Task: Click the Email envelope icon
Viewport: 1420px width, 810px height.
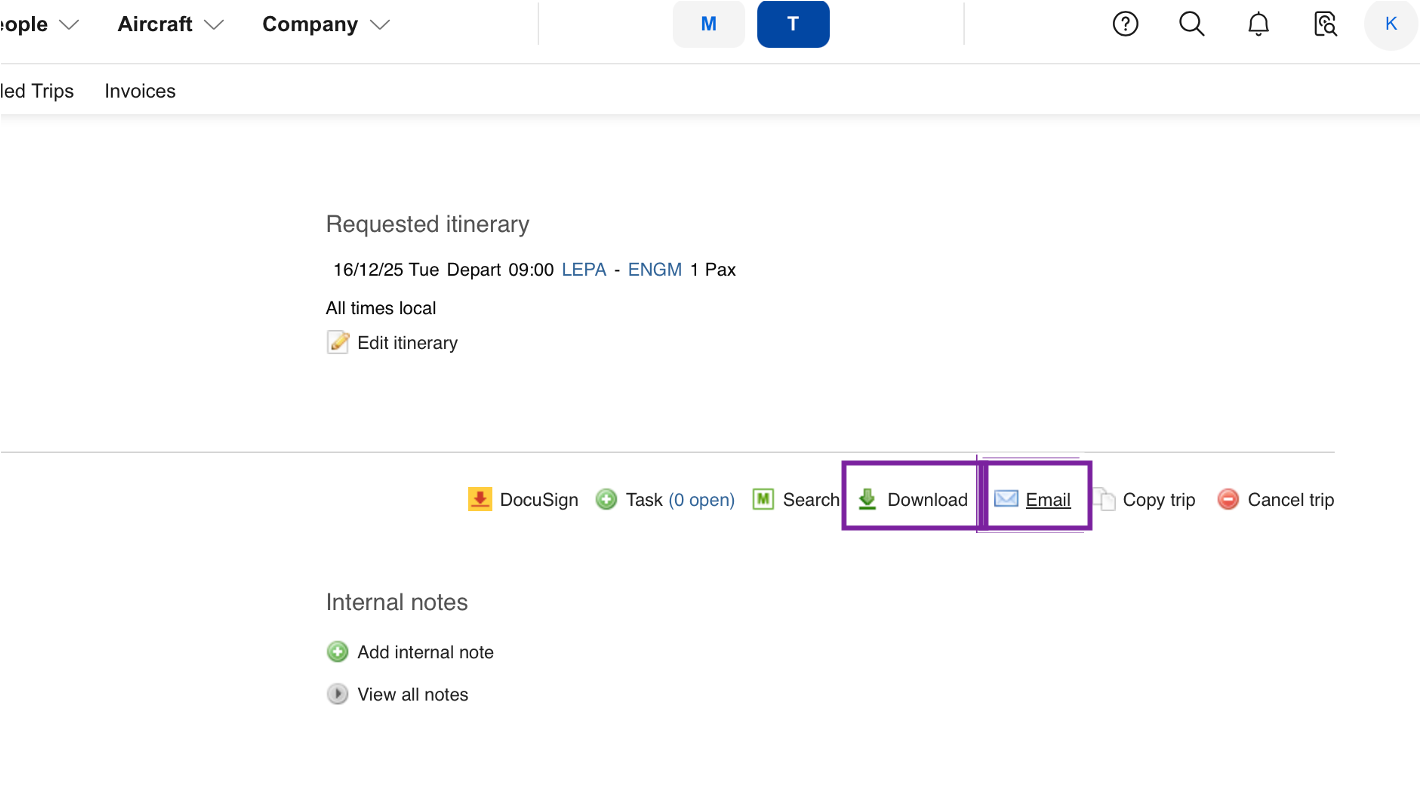Action: 1005,499
